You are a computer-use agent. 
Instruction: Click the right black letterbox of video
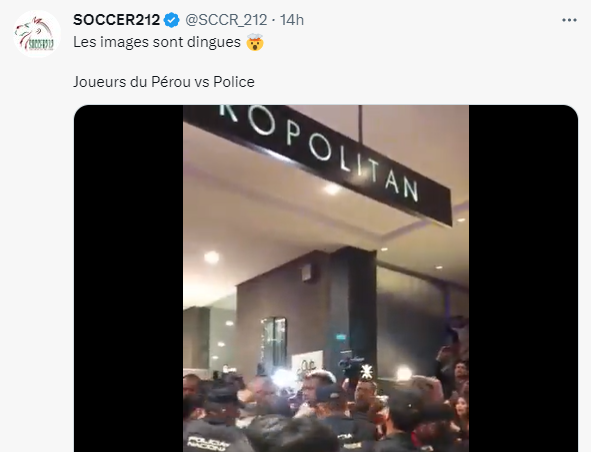(523, 278)
